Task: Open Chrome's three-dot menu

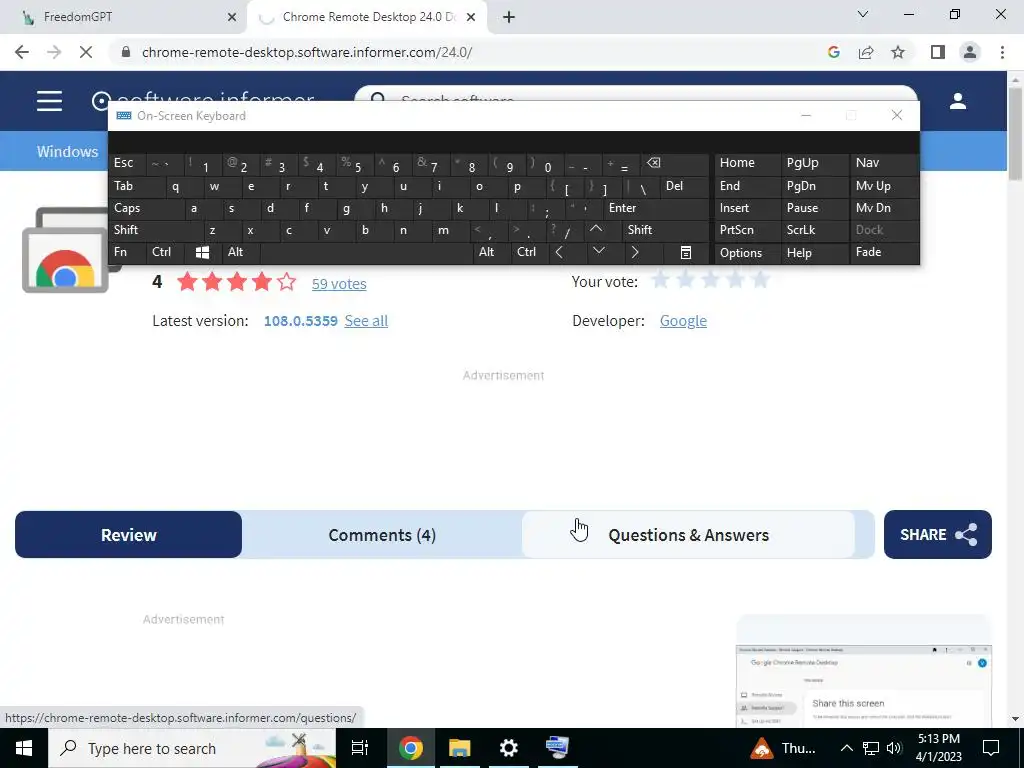Action: click(x=1002, y=52)
